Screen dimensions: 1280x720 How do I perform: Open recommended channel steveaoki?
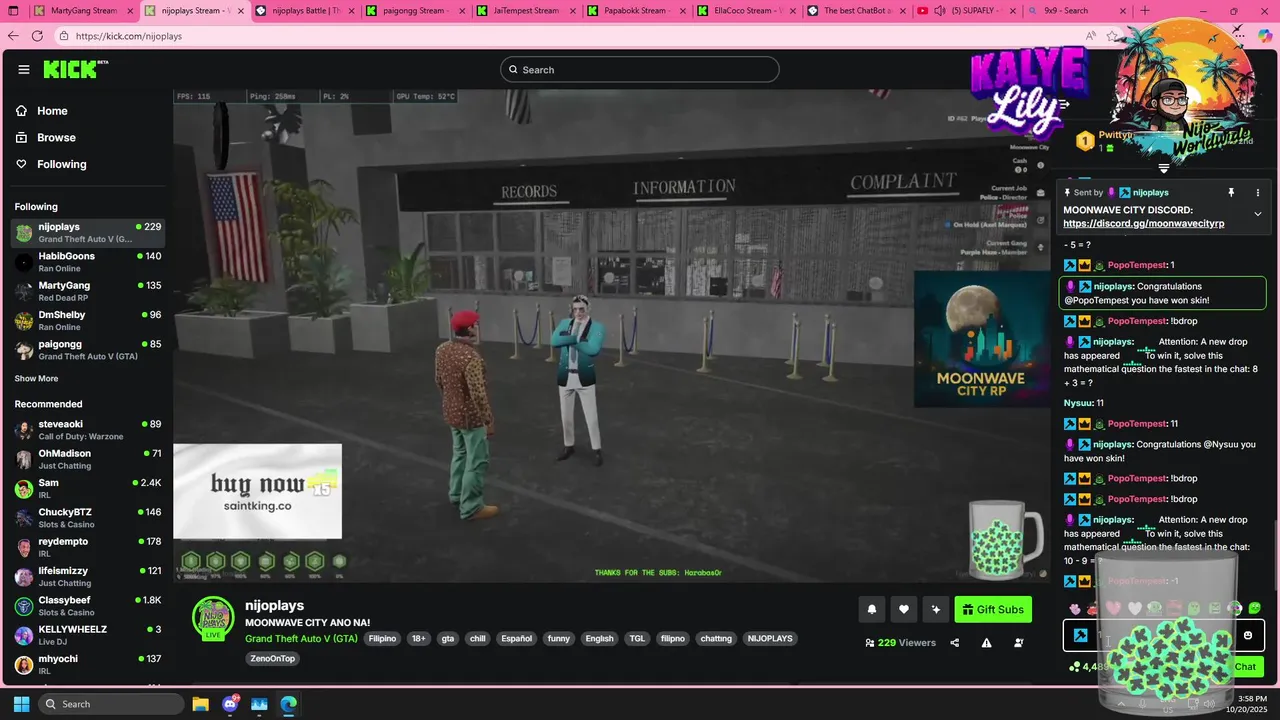(88, 430)
